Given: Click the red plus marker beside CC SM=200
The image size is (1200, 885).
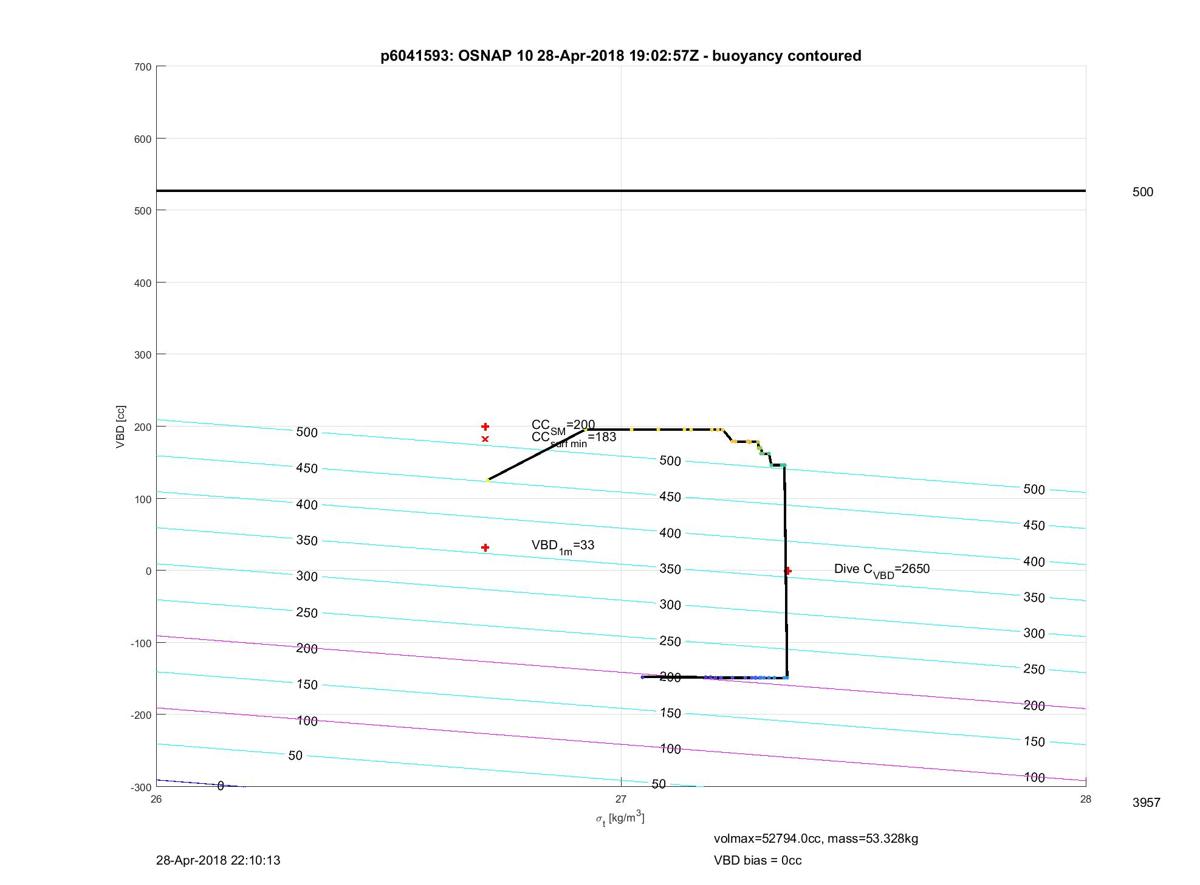Looking at the screenshot, I should tap(485, 427).
